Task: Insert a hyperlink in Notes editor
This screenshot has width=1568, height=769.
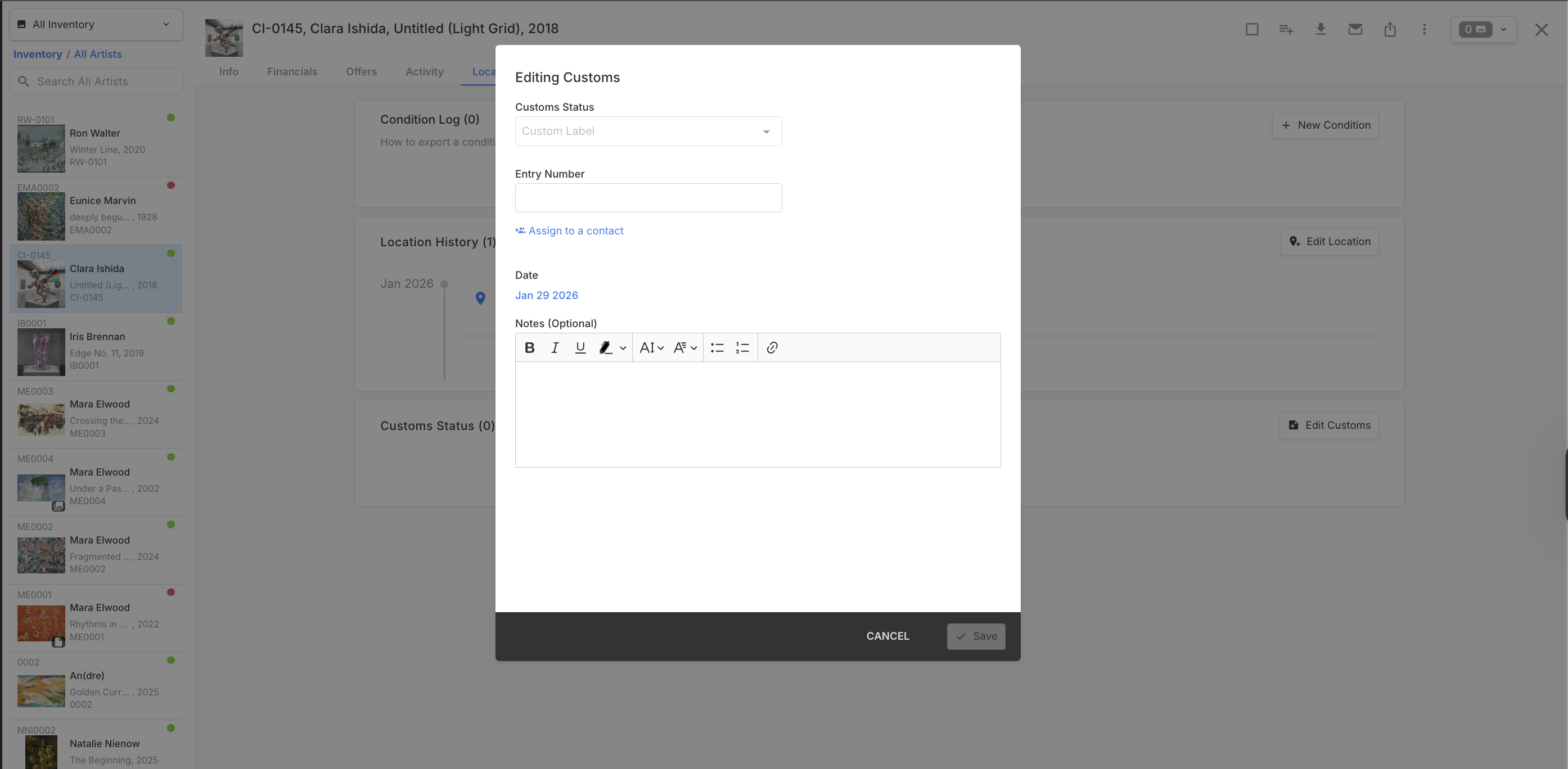Action: pyautogui.click(x=772, y=347)
